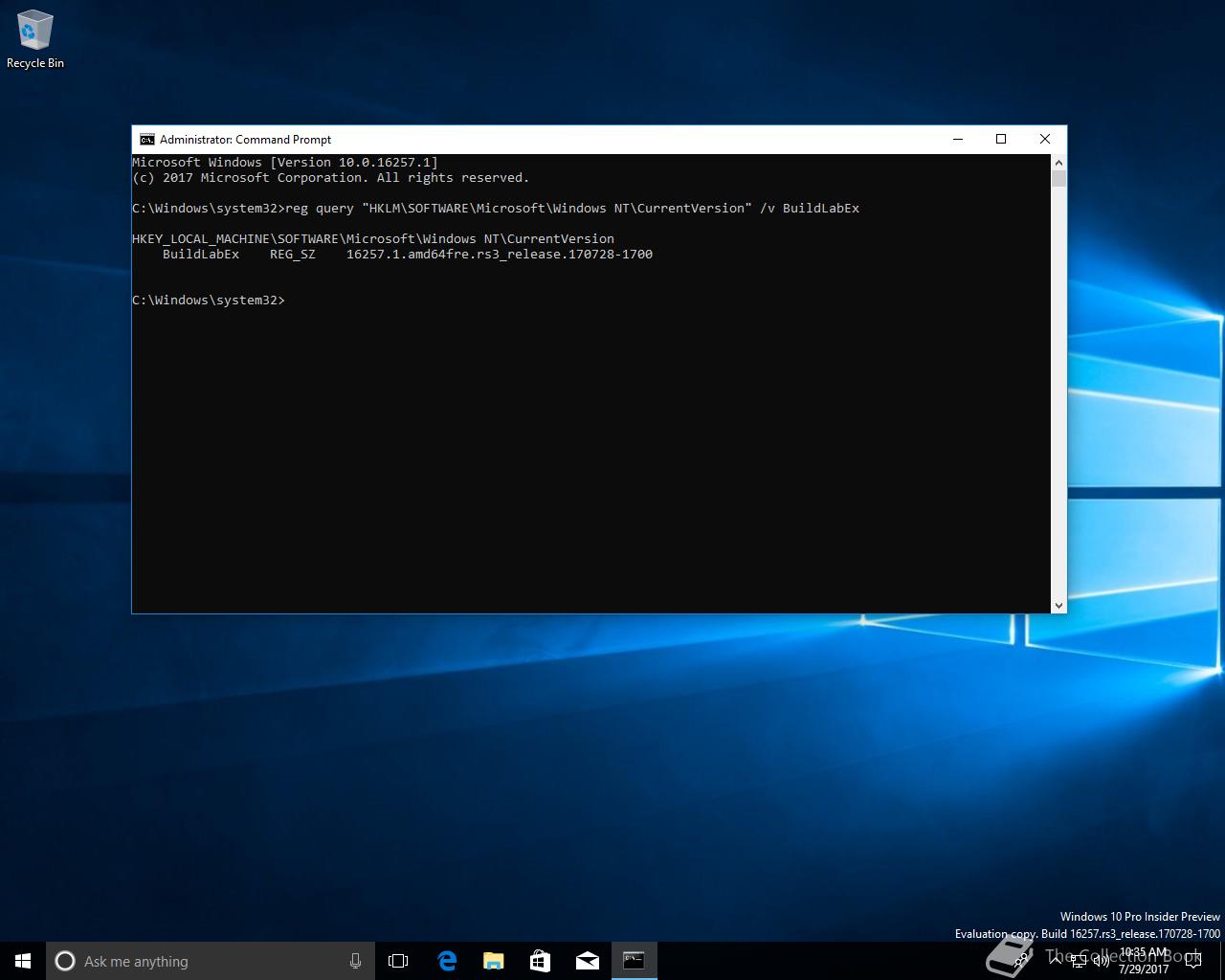This screenshot has width=1225, height=980.
Task: Click the Command Prompt title bar system icon
Action: [146, 140]
